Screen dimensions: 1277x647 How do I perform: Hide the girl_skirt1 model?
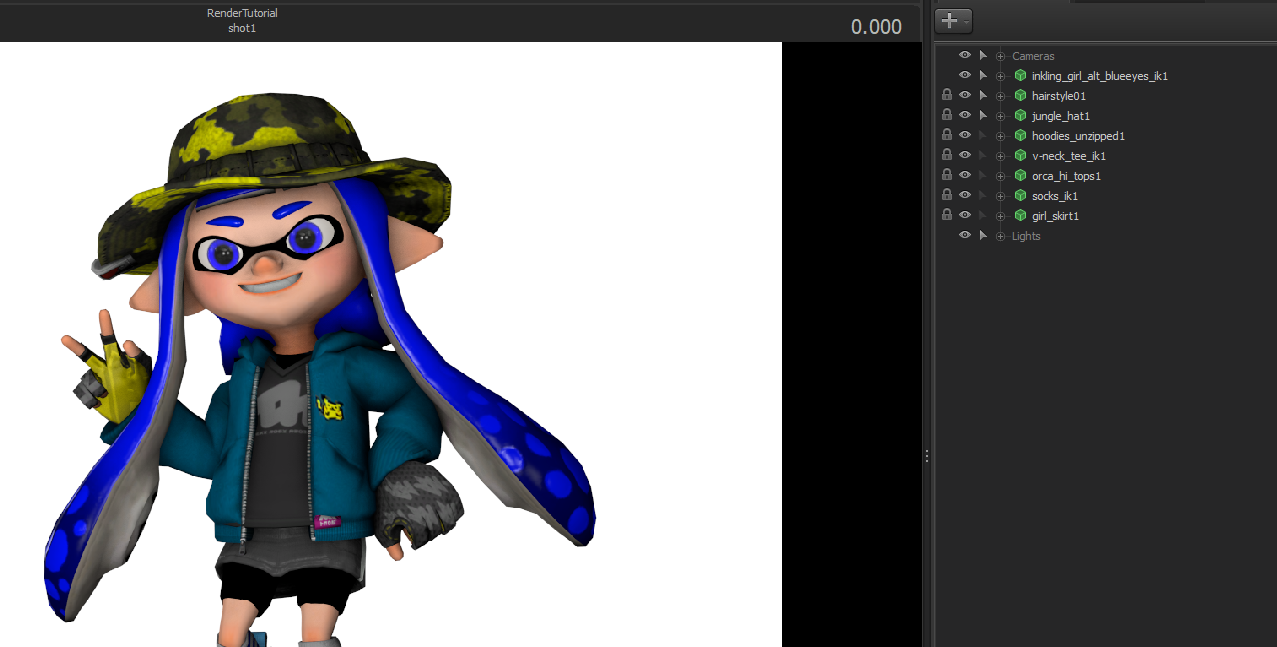coord(965,215)
